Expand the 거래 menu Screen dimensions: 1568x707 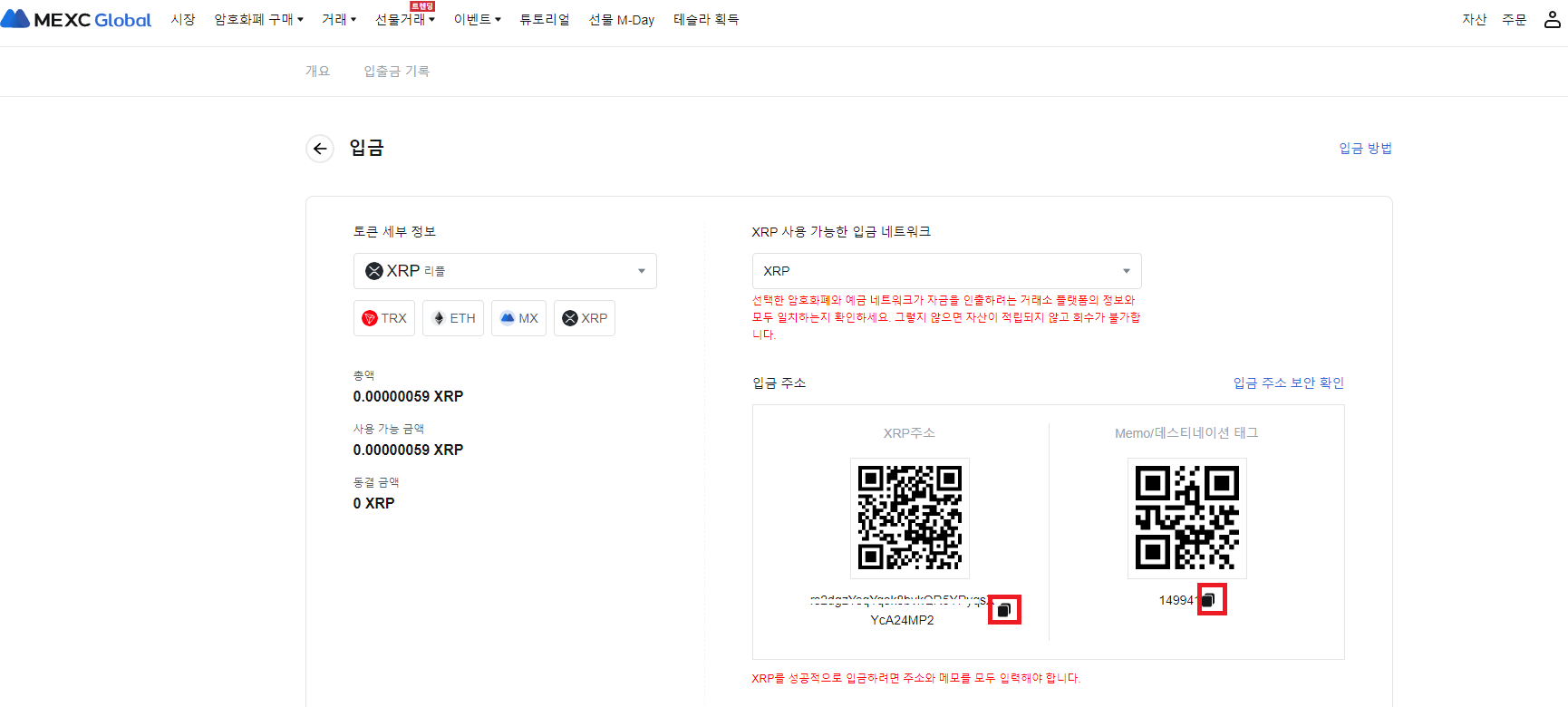[x=339, y=19]
